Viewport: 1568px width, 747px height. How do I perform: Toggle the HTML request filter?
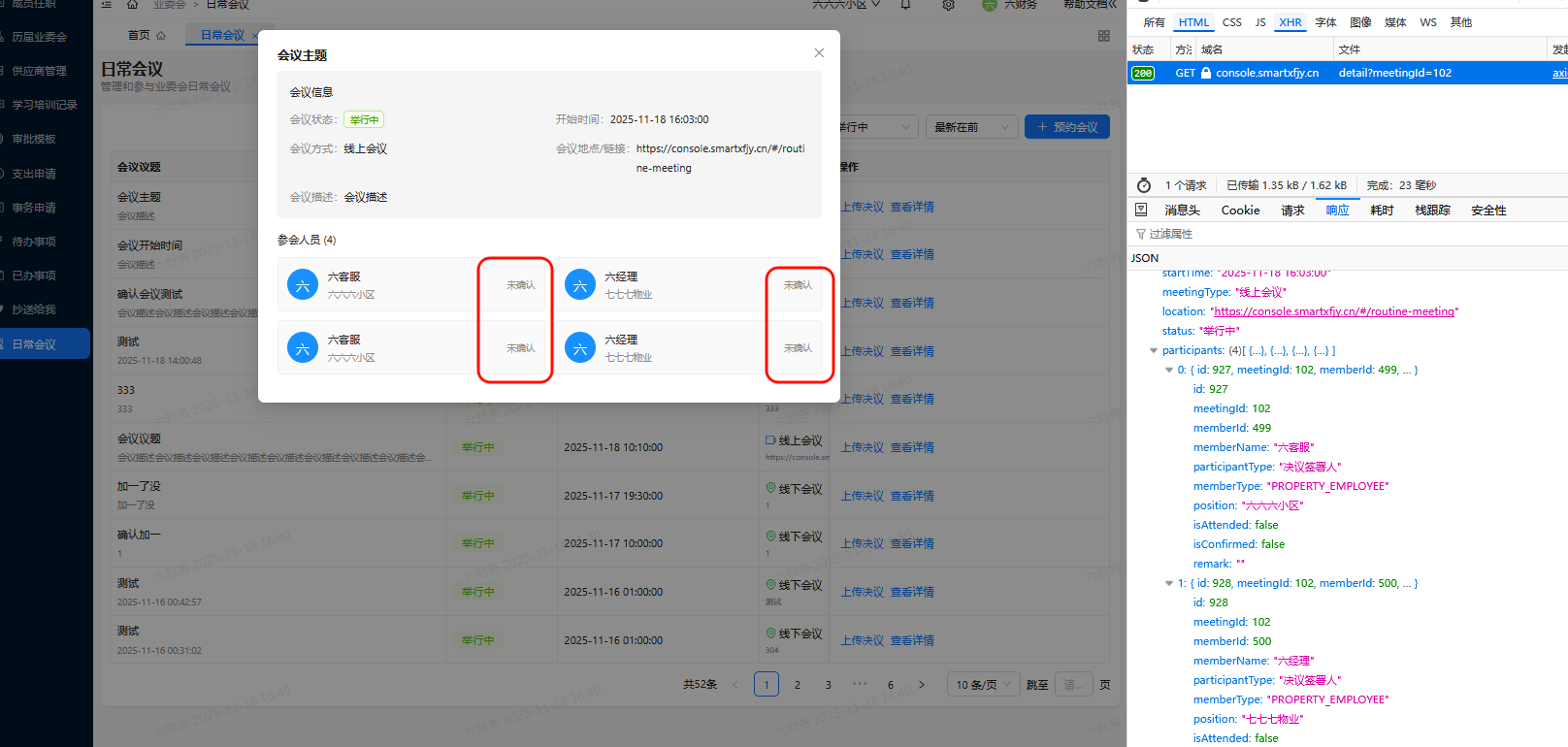1193,22
